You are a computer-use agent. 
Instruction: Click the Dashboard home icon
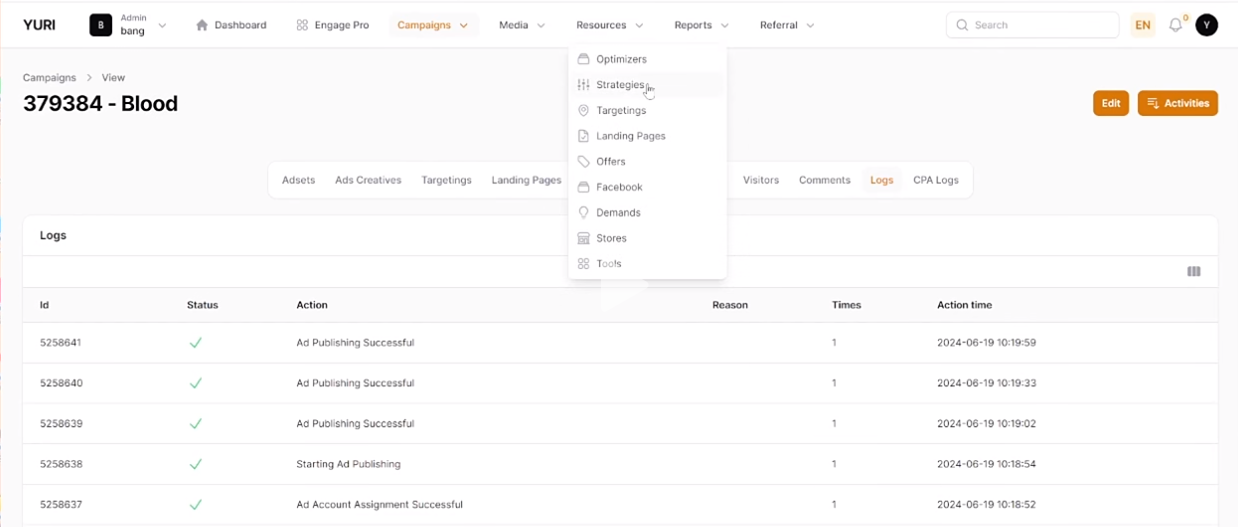(202, 25)
